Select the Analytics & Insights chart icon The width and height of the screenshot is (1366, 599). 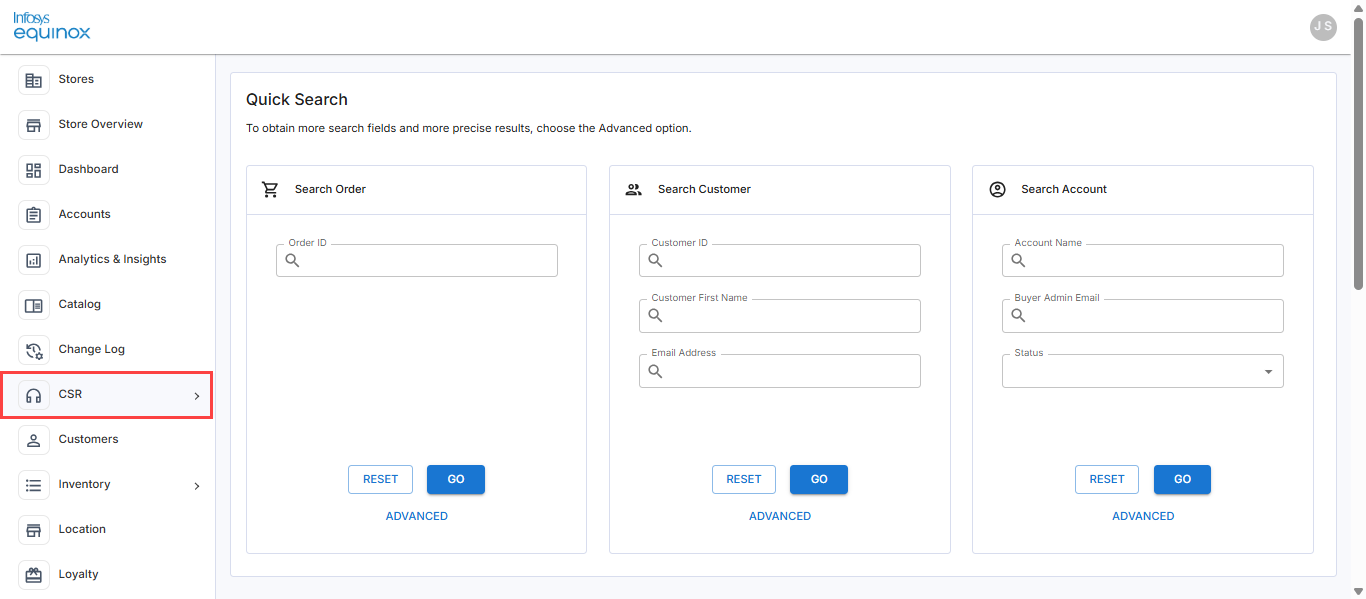[x=34, y=260]
